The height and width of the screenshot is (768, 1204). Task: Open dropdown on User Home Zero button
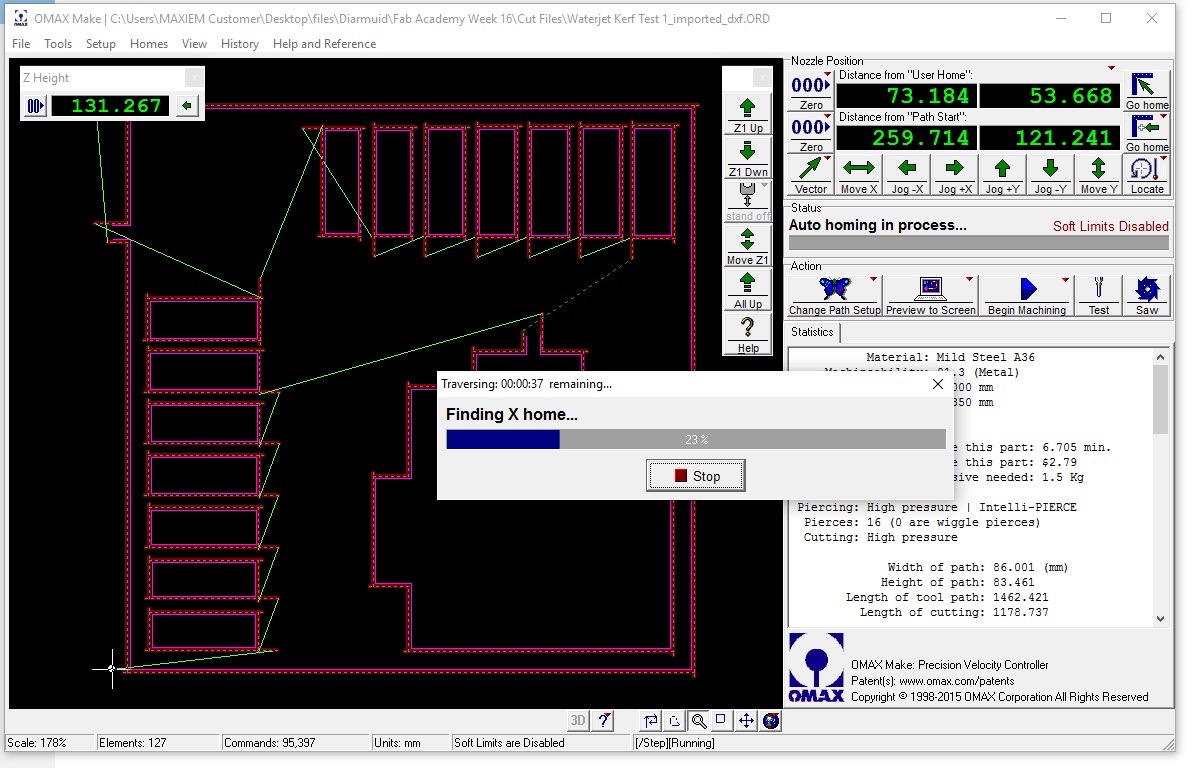[827, 75]
